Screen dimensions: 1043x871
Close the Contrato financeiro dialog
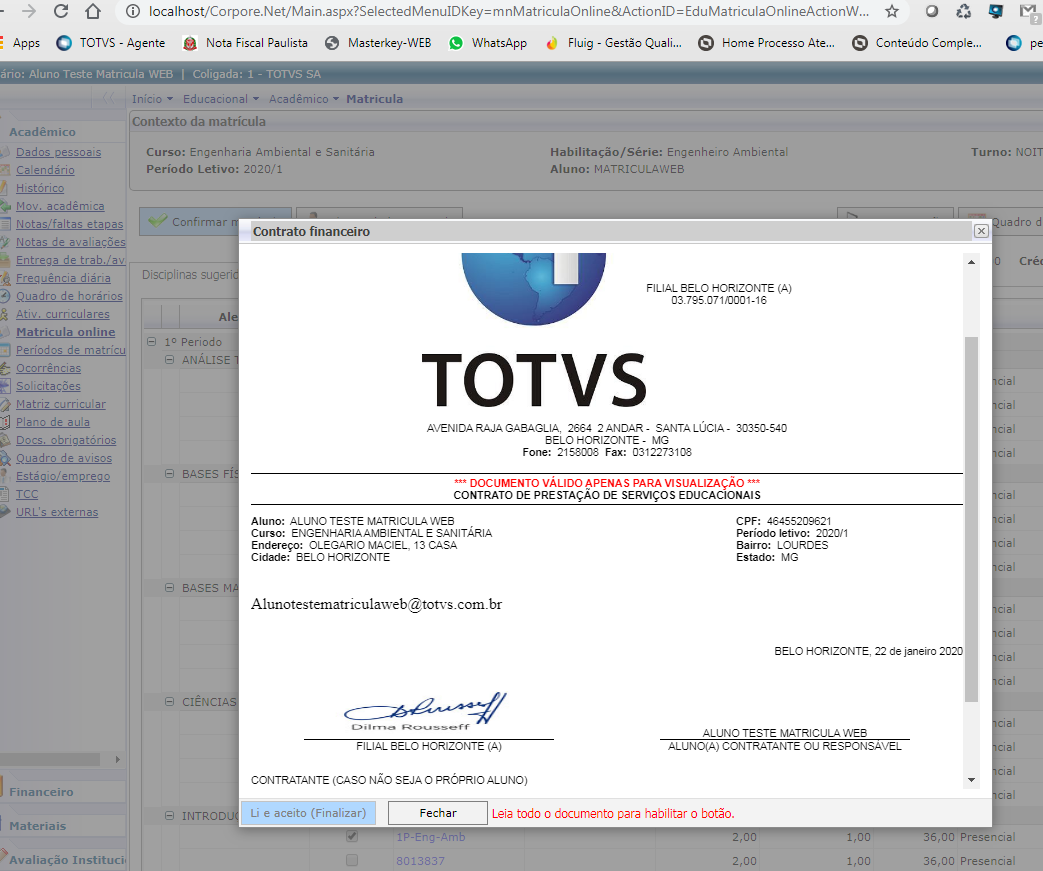point(980,231)
